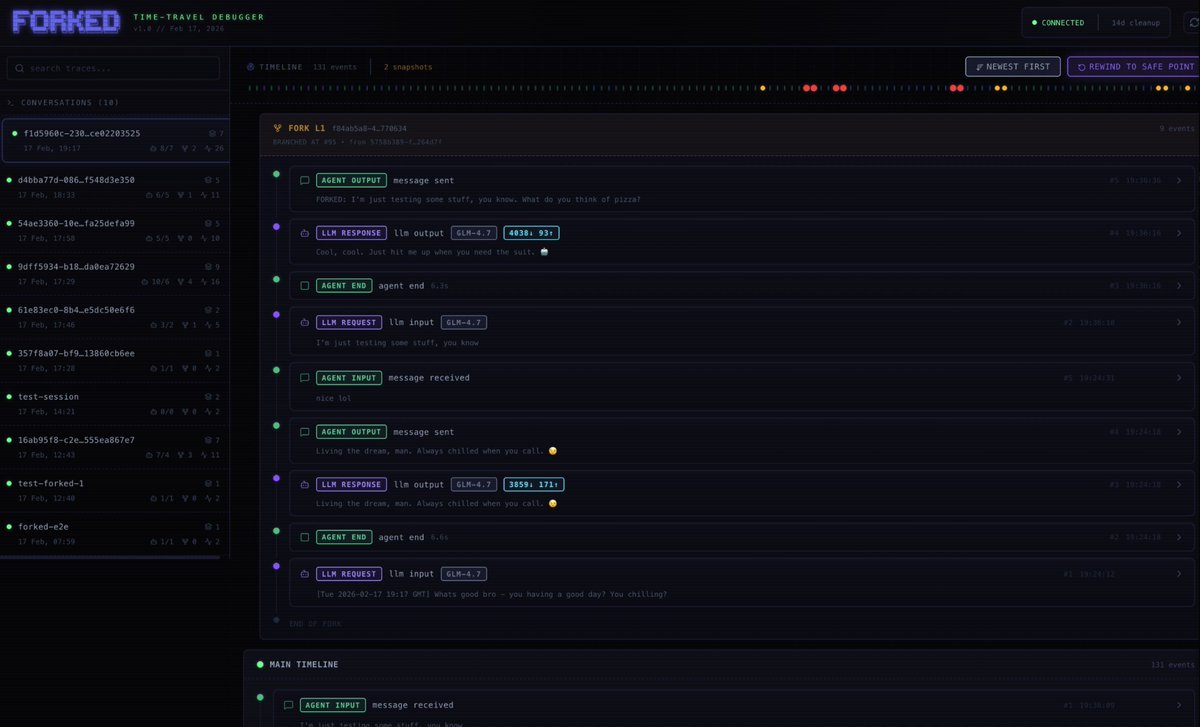
Task: Open conversation 54ae3360-10e…fa25defa99
Action: (x=115, y=230)
